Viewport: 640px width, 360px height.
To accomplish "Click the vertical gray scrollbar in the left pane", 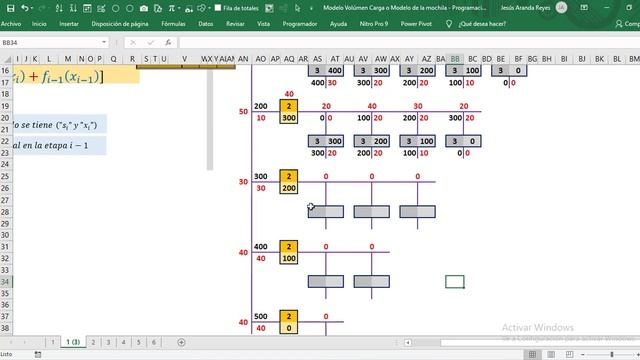I will pyautogui.click(x=210, y=118).
